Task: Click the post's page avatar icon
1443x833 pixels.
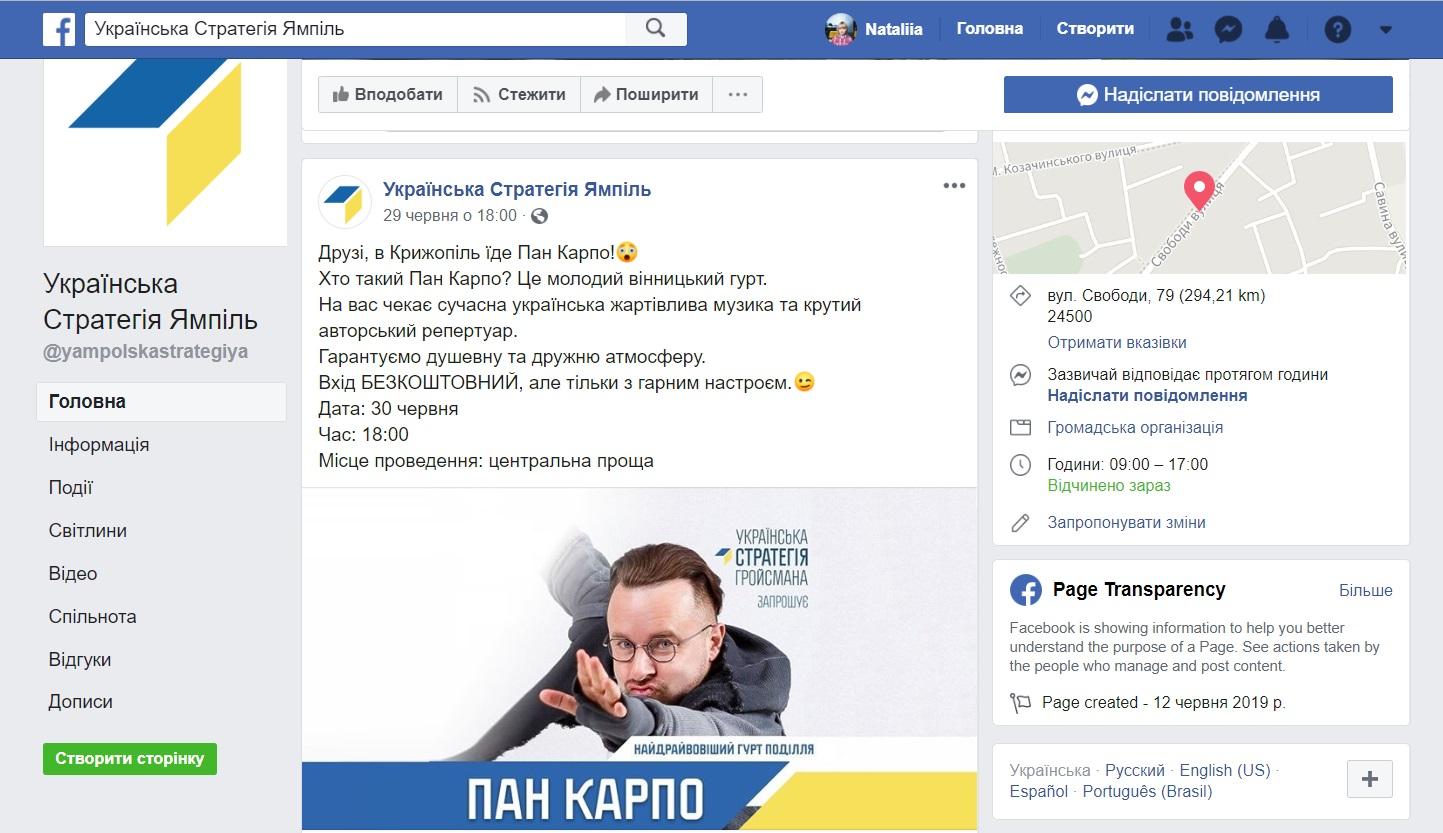Action: (x=344, y=201)
